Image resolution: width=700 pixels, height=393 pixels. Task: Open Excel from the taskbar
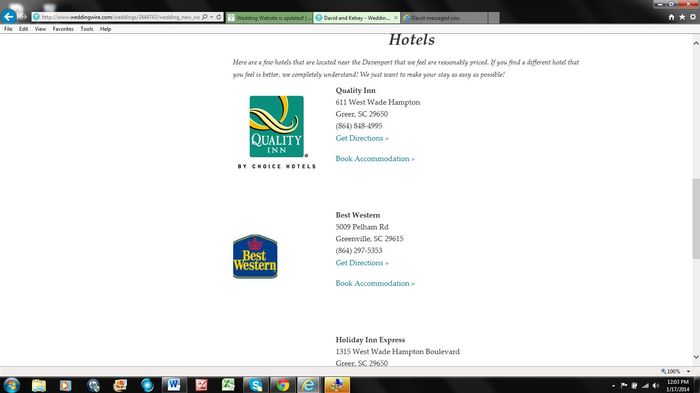tap(228, 385)
